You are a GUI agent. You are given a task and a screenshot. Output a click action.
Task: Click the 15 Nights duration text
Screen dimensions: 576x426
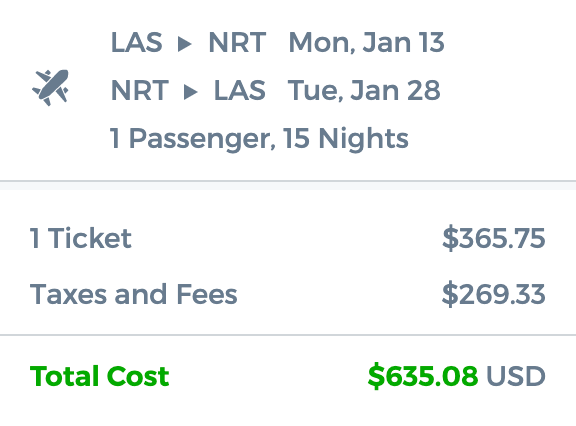coord(345,138)
